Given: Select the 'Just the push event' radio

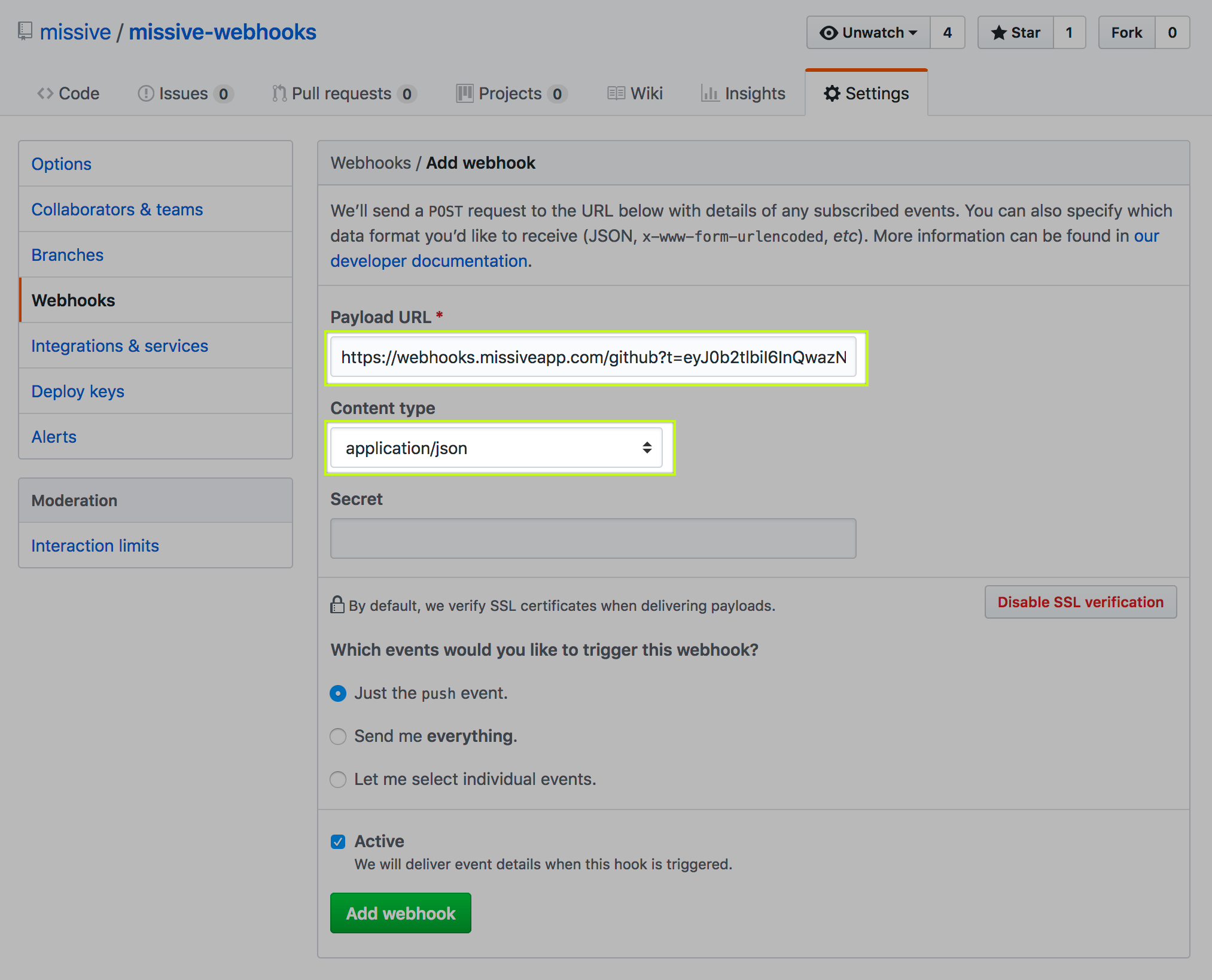Looking at the screenshot, I should click(338, 693).
